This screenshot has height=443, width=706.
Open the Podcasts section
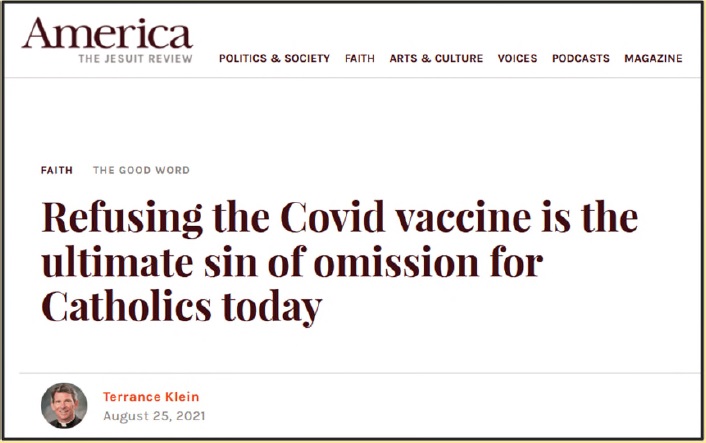click(x=581, y=59)
